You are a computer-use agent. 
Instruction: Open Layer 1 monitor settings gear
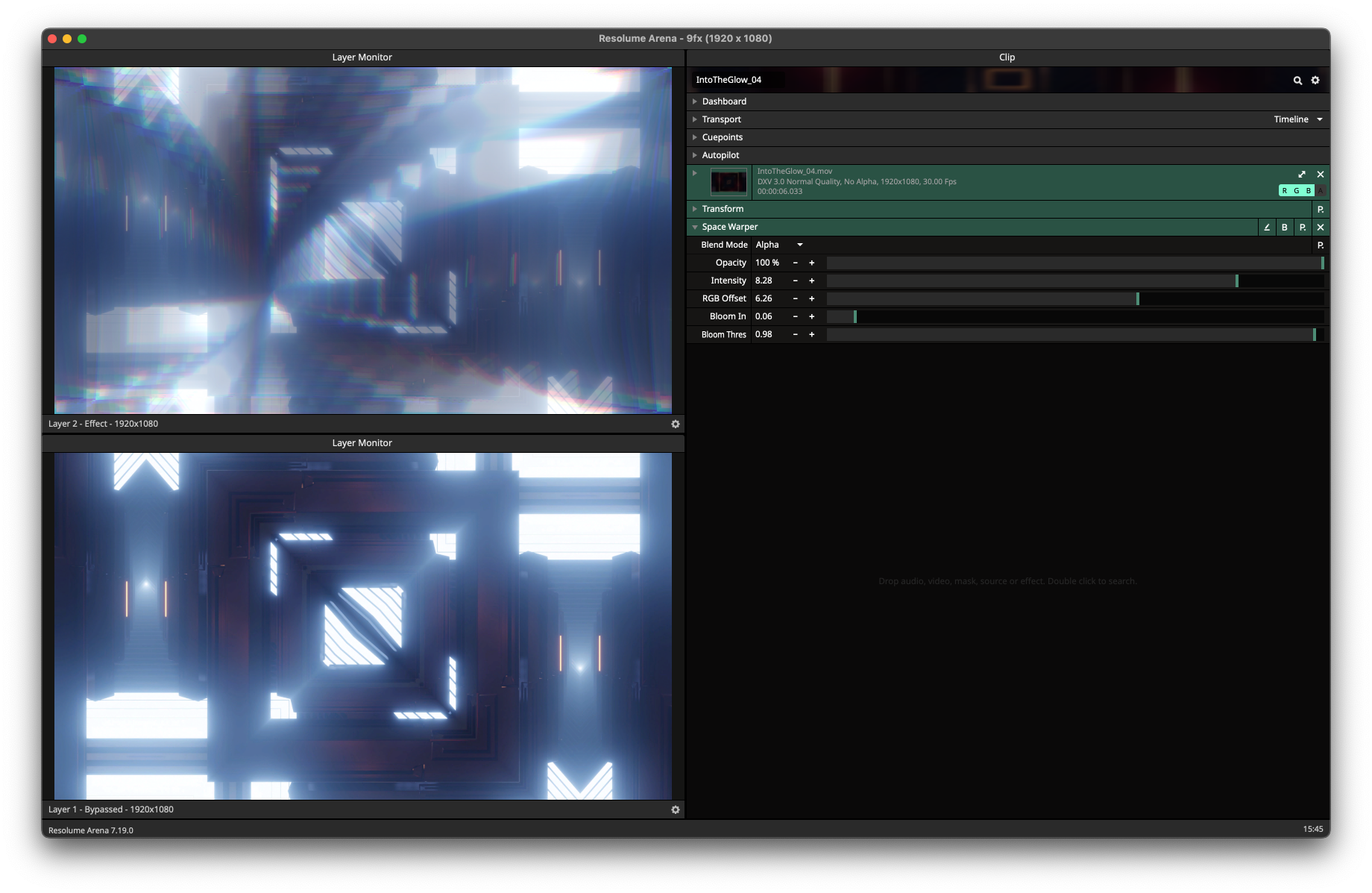(676, 810)
